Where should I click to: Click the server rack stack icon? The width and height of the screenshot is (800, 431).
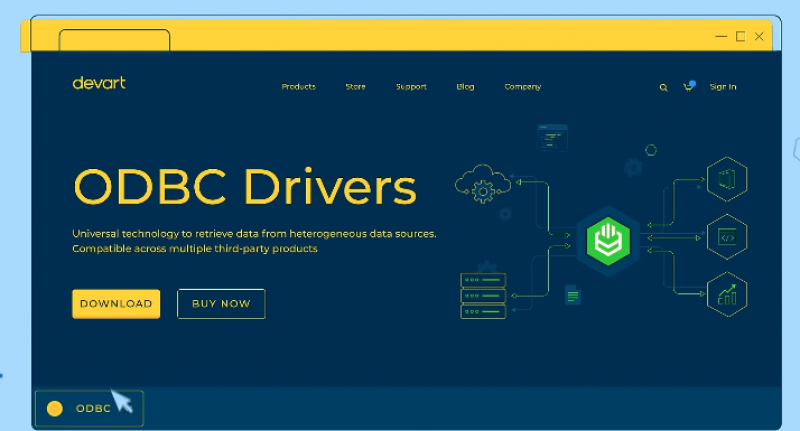point(483,295)
